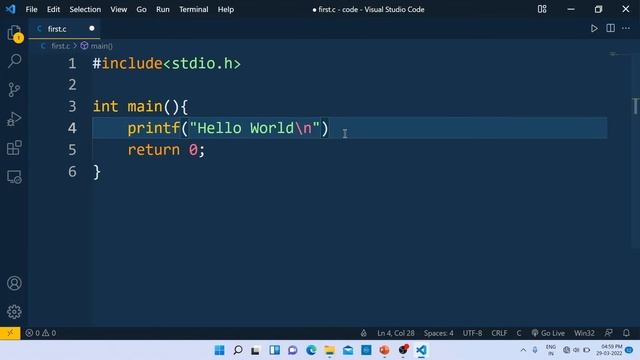Show errors and warnings count in status bar
This screenshot has height=360, width=640.
[41, 333]
